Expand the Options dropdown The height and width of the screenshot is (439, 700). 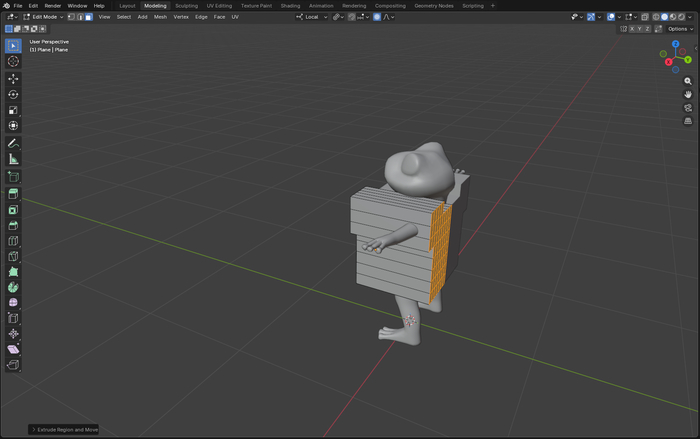679,29
